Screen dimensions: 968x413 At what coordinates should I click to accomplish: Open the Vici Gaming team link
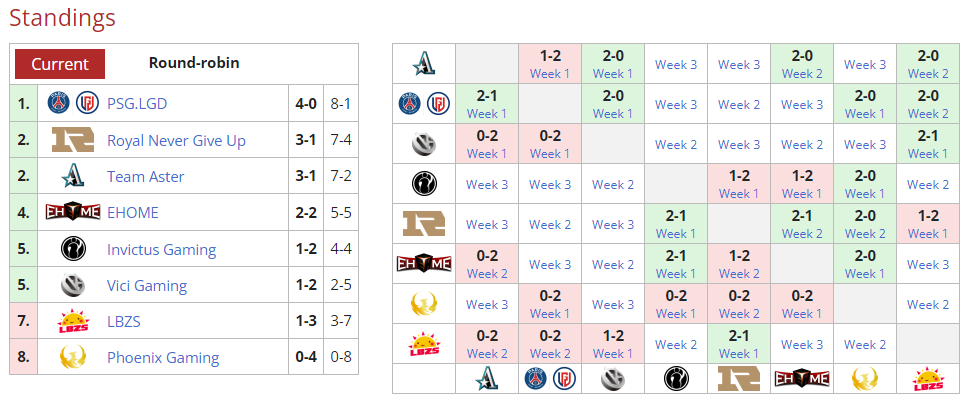(147, 286)
